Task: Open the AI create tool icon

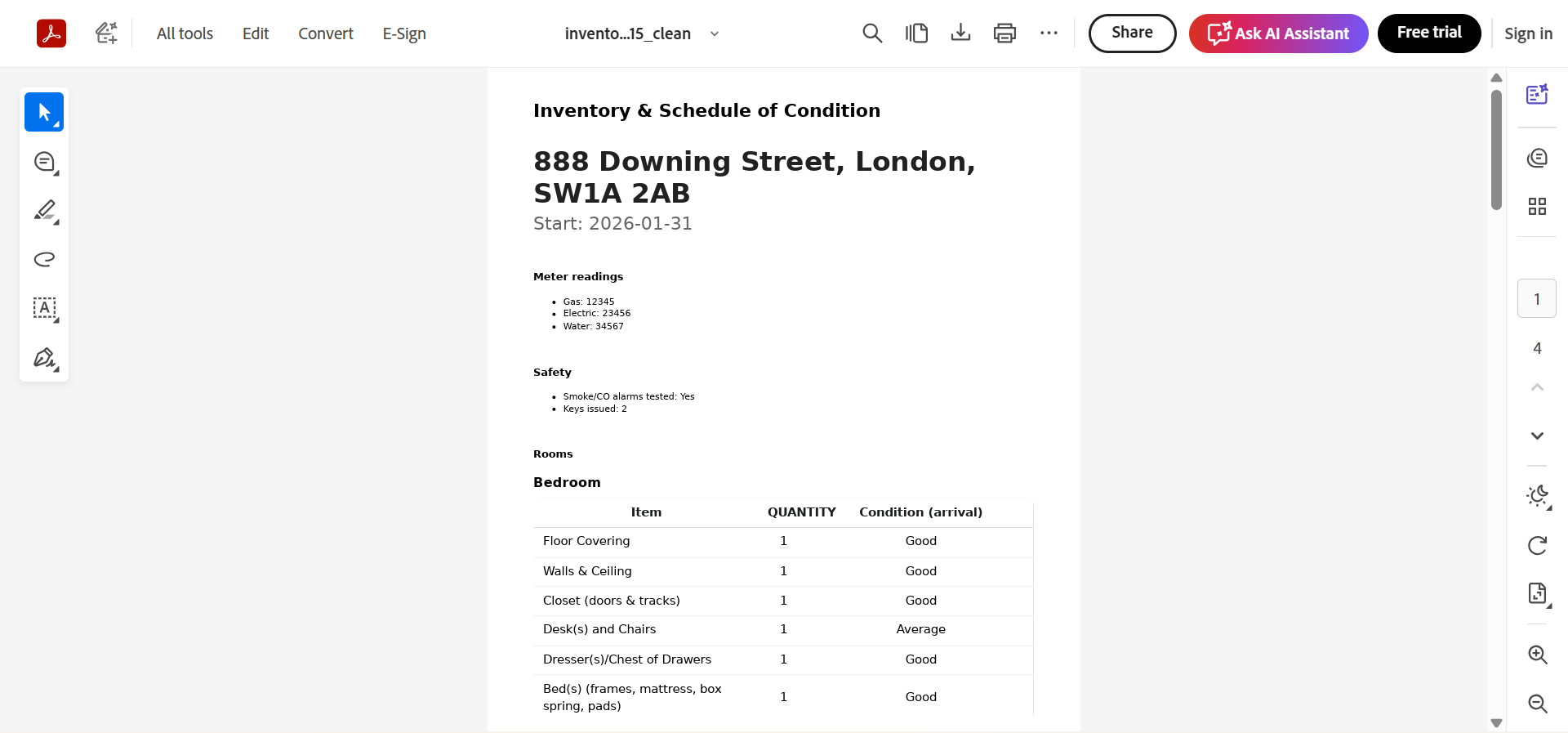Action: [106, 34]
